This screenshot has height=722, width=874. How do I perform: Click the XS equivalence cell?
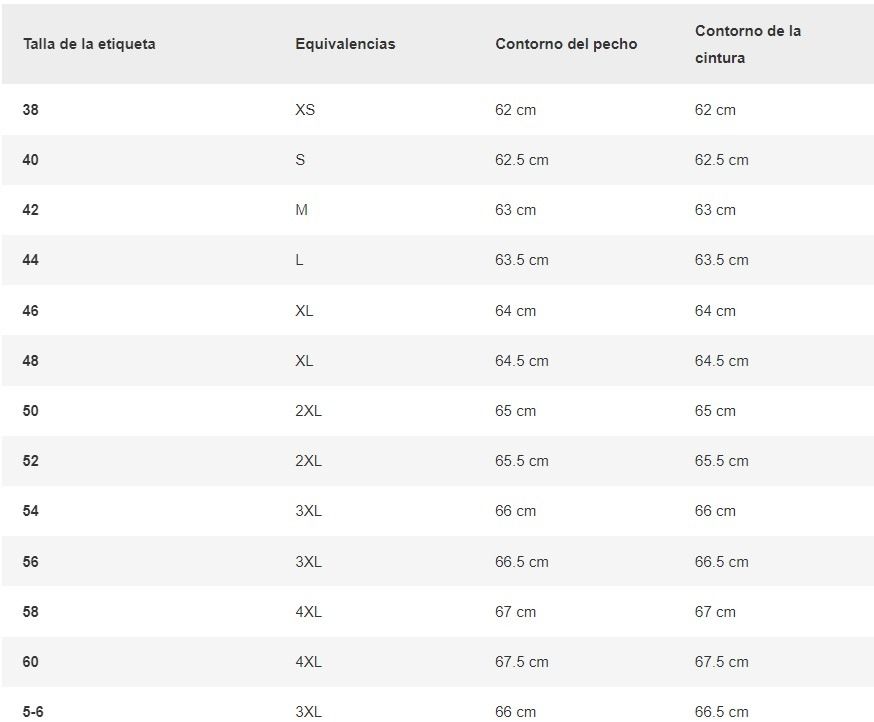(305, 110)
